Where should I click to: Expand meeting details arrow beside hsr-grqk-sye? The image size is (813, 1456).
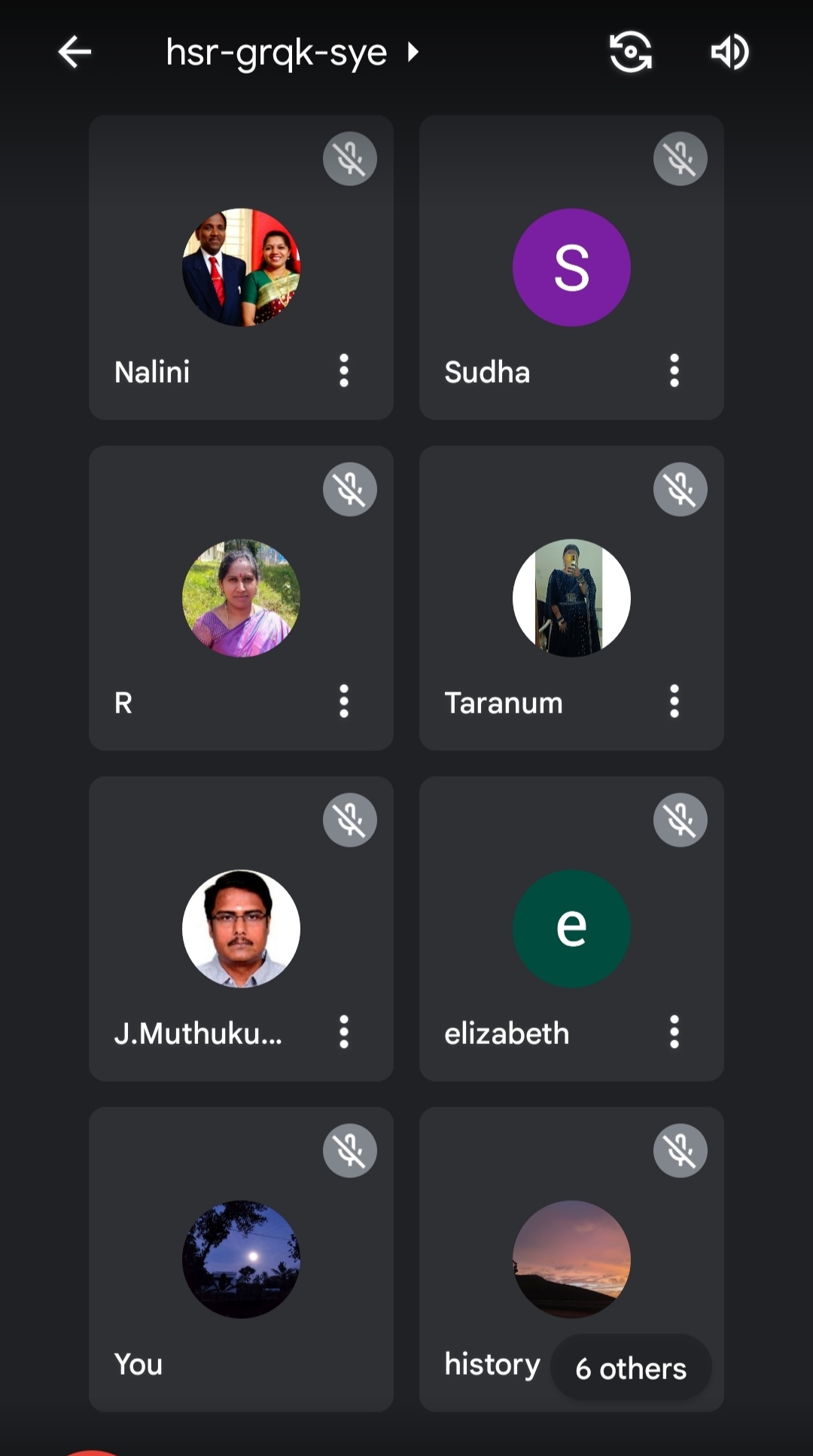point(413,52)
